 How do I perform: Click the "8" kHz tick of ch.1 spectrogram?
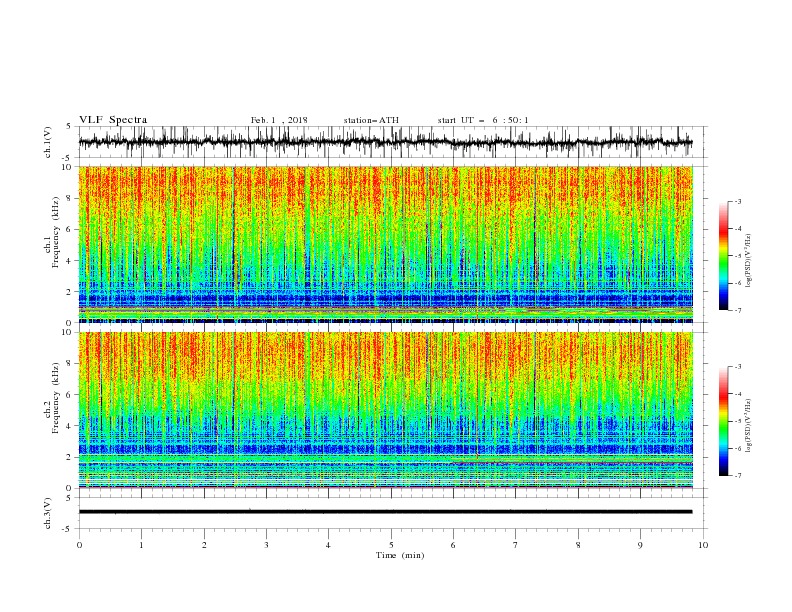click(x=71, y=198)
